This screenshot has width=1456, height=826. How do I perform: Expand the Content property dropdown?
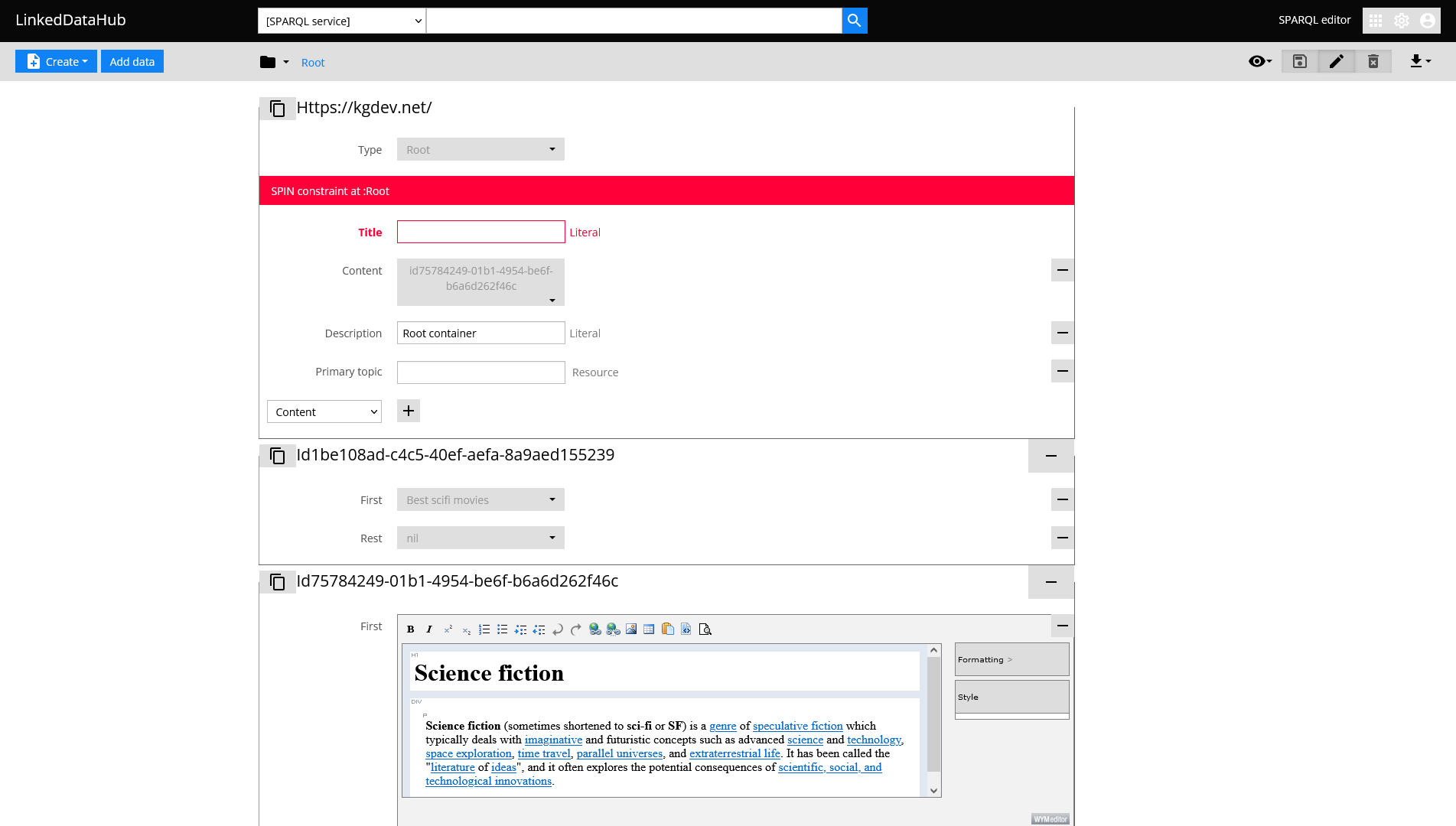click(x=480, y=281)
